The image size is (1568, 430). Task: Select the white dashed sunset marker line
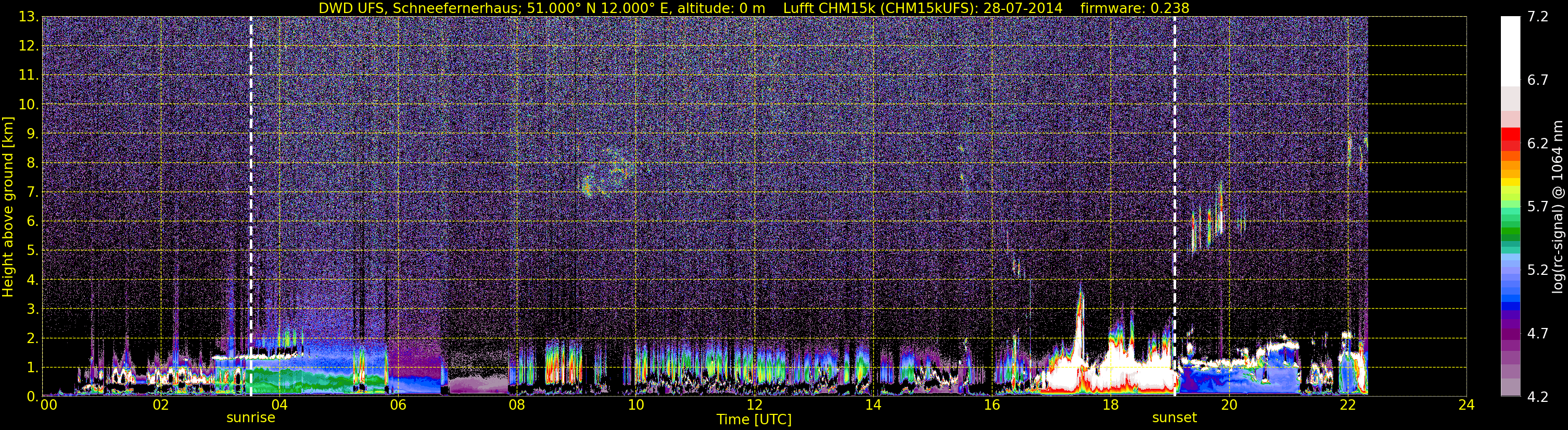click(1174, 207)
